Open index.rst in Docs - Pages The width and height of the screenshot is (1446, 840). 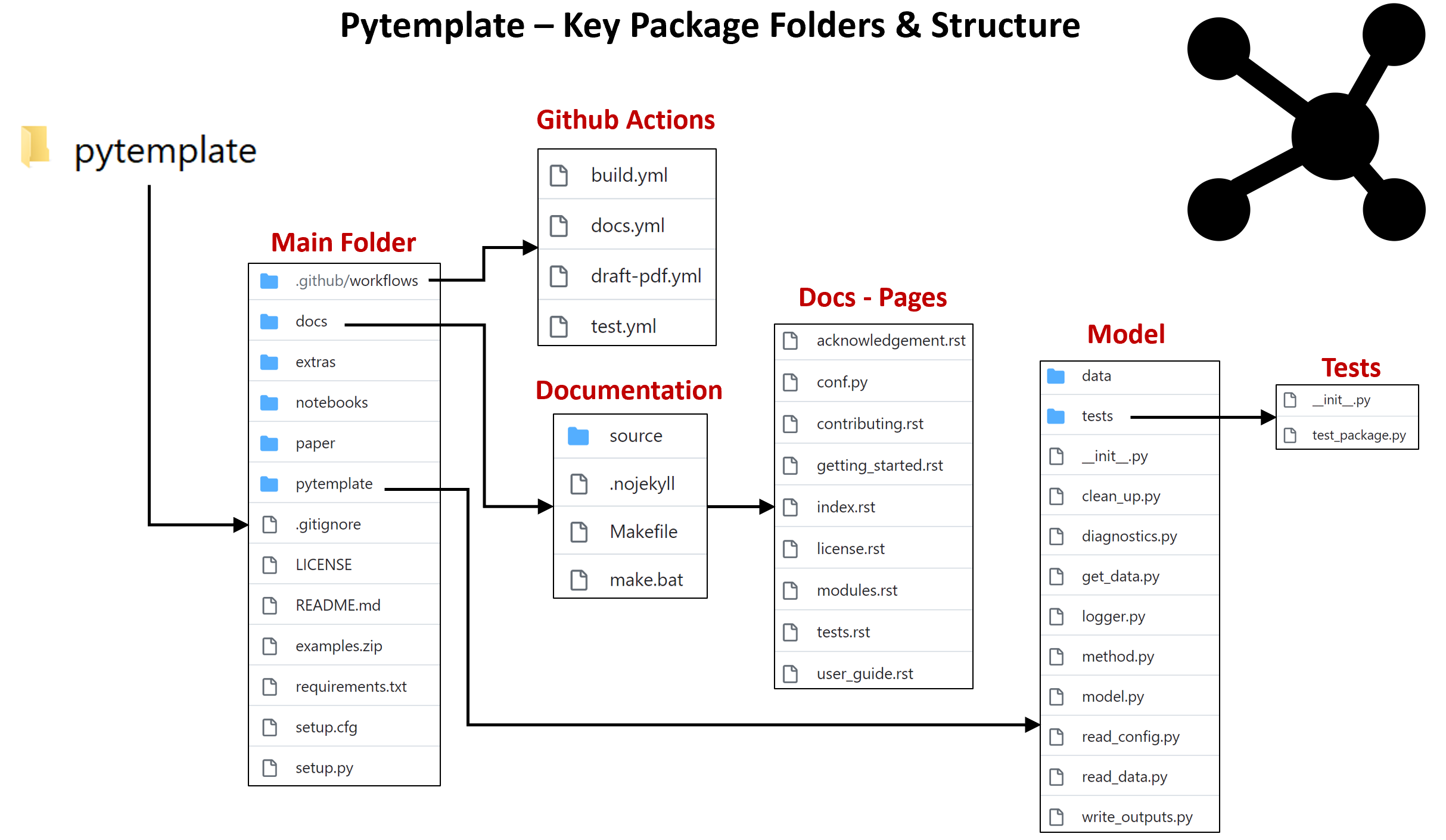click(x=845, y=507)
